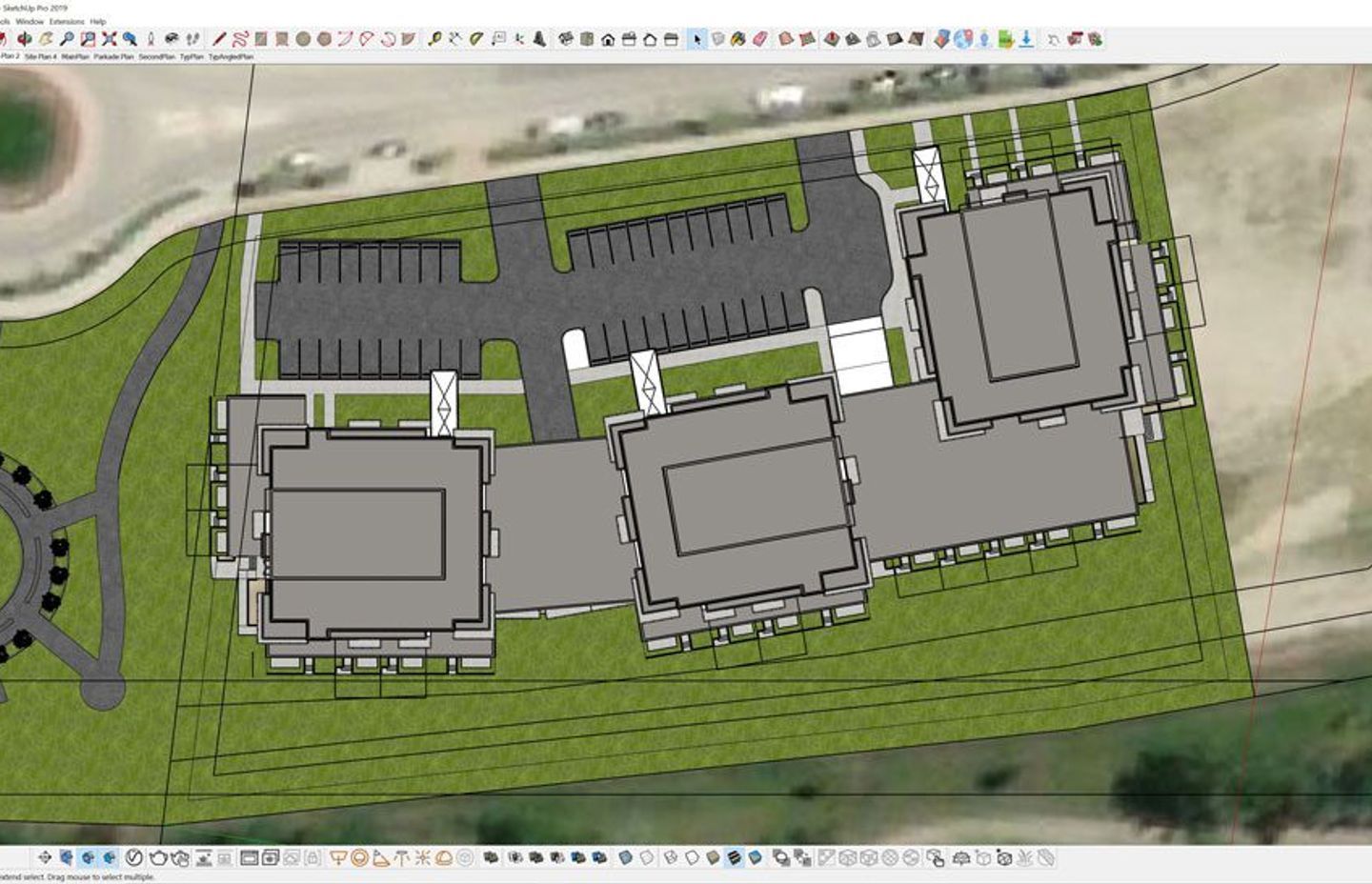Select the Line (pencil) tool
This screenshot has height=884, width=1372.
point(219,38)
